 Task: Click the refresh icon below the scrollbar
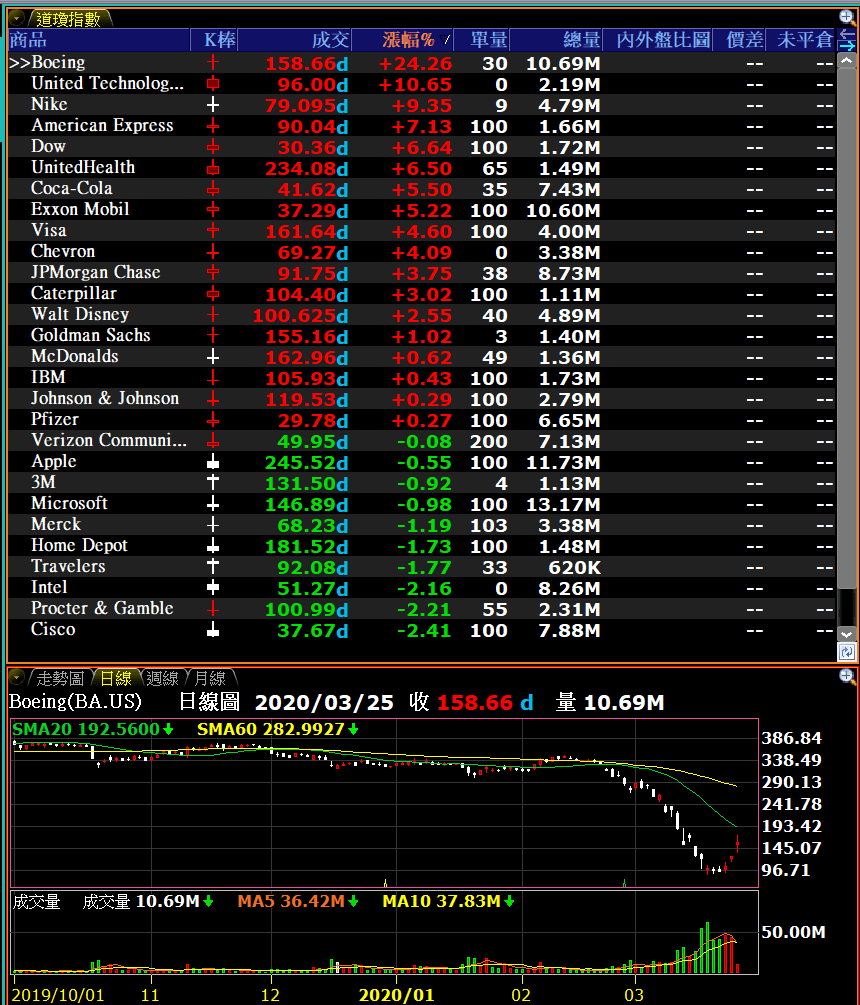tap(846, 652)
